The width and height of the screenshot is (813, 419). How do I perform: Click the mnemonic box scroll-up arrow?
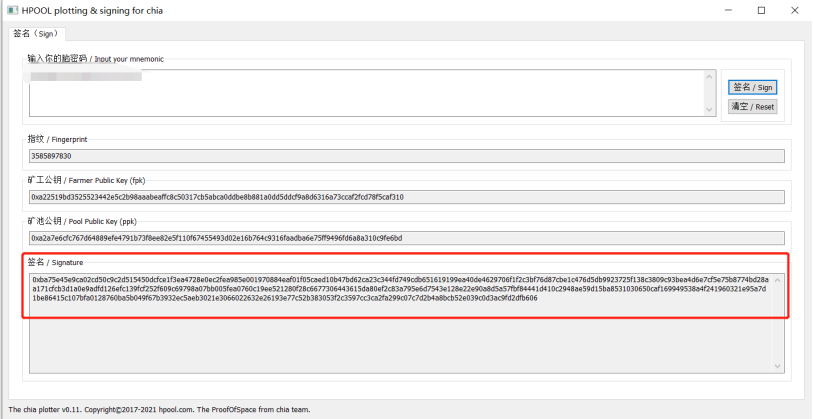pyautogui.click(x=710, y=76)
